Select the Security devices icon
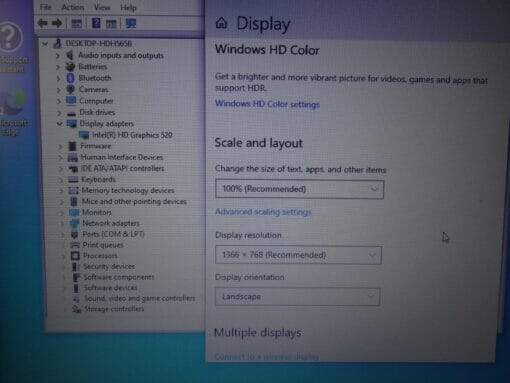The width and height of the screenshot is (510, 383). pos(76,266)
